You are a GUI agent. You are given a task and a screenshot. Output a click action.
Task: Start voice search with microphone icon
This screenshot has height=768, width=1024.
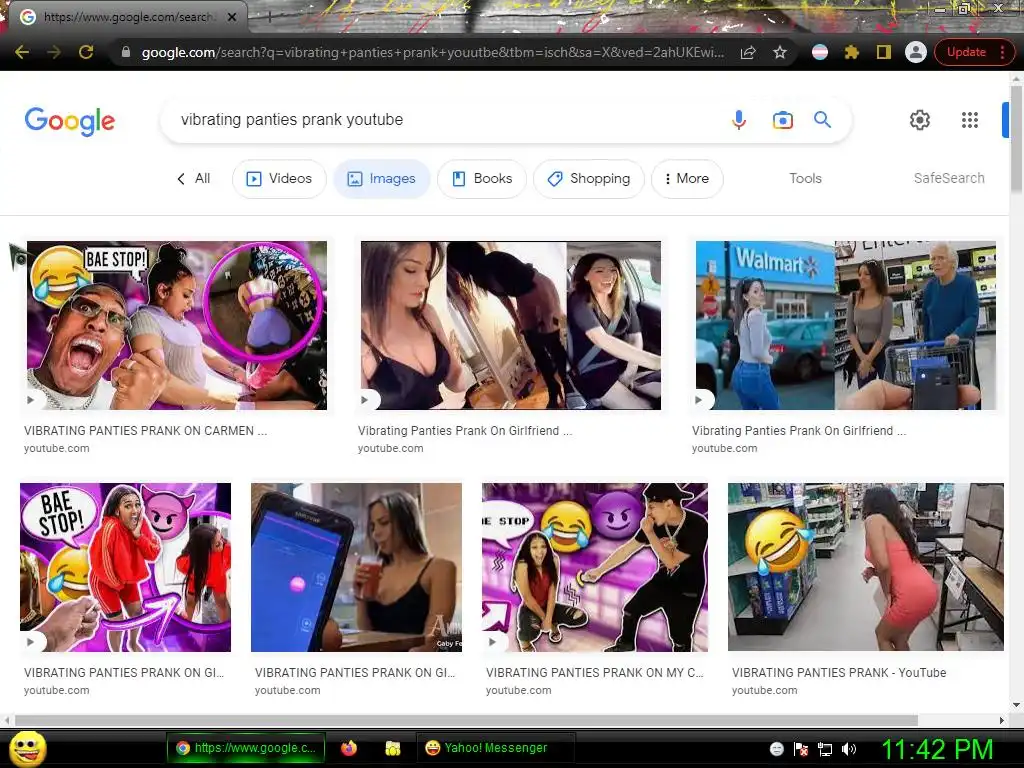[739, 120]
